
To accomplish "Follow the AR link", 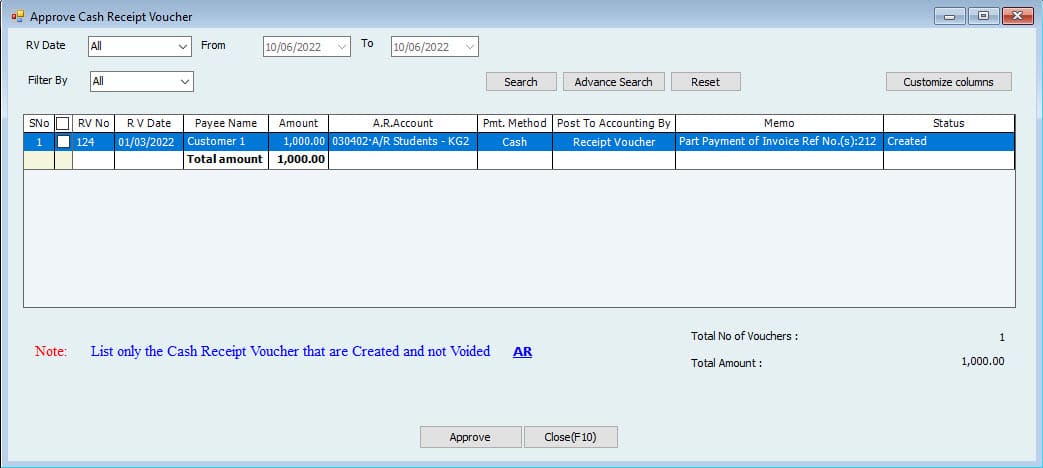I will coord(522,352).
